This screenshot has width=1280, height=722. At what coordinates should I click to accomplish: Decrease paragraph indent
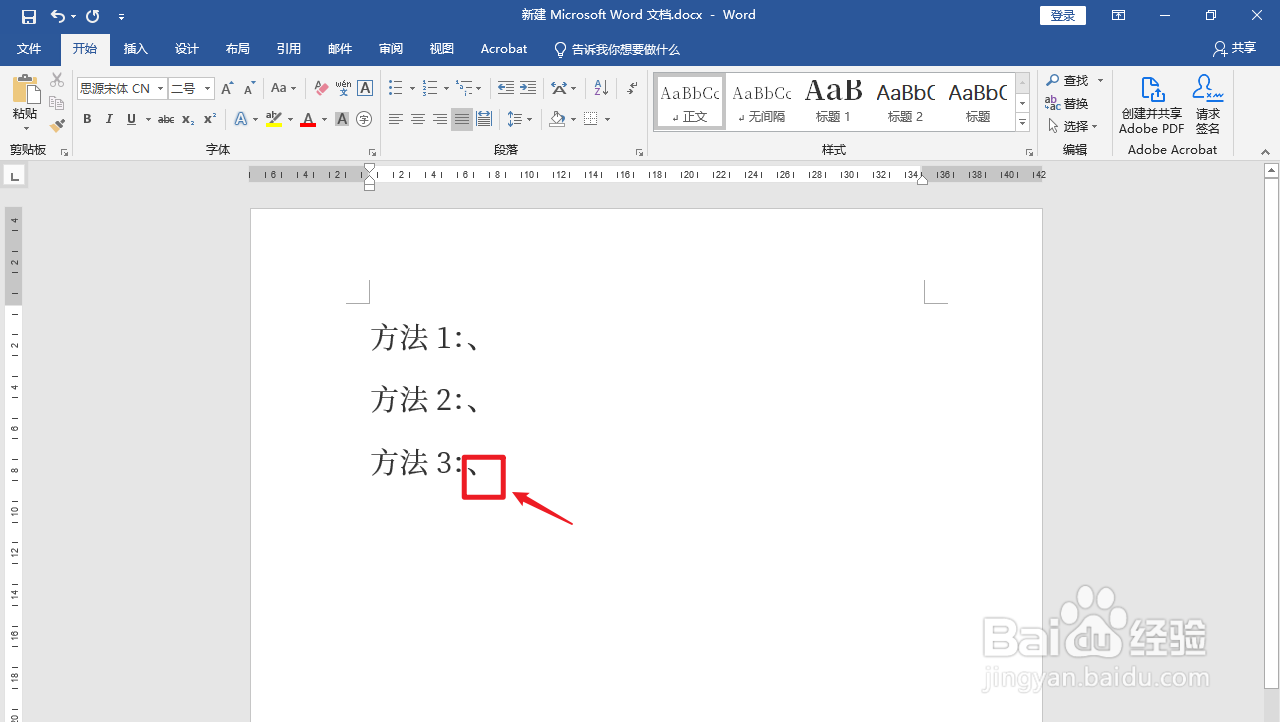(506, 89)
